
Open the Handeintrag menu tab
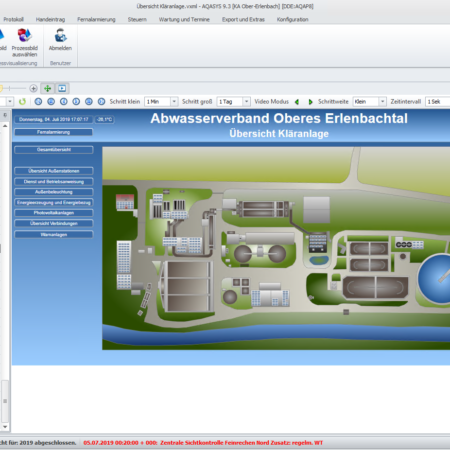pyautogui.click(x=50, y=19)
